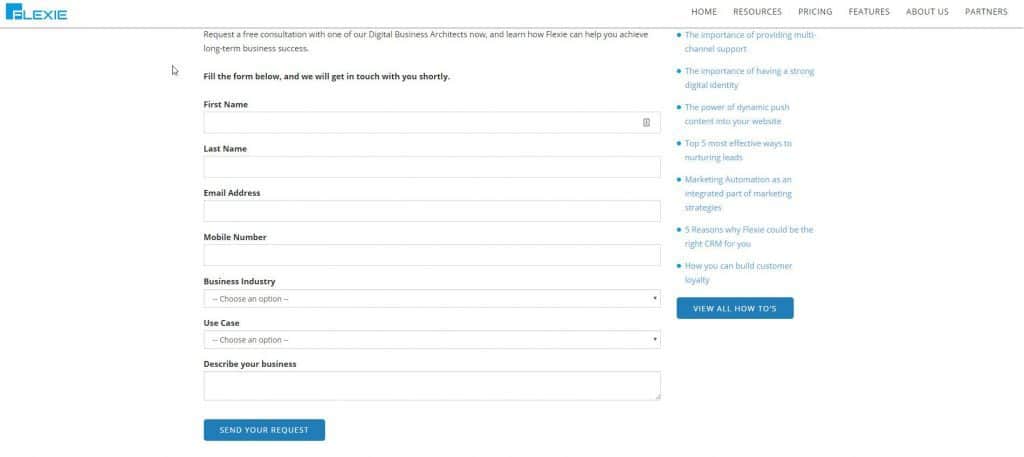1024x457 pixels.
Task: Open the FEATURES menu item
Action: pyautogui.click(x=869, y=12)
